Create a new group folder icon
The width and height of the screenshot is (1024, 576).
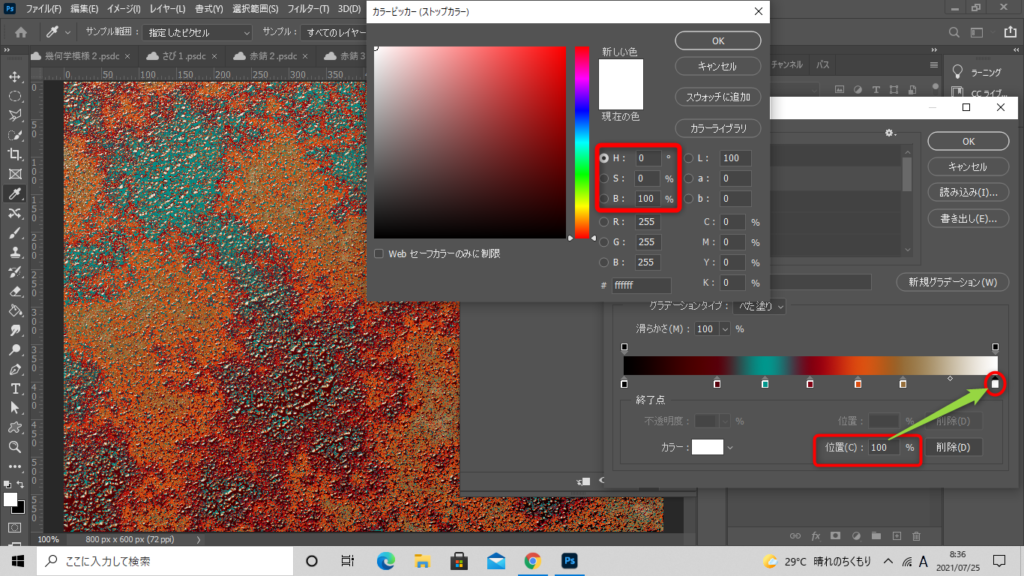point(876,536)
